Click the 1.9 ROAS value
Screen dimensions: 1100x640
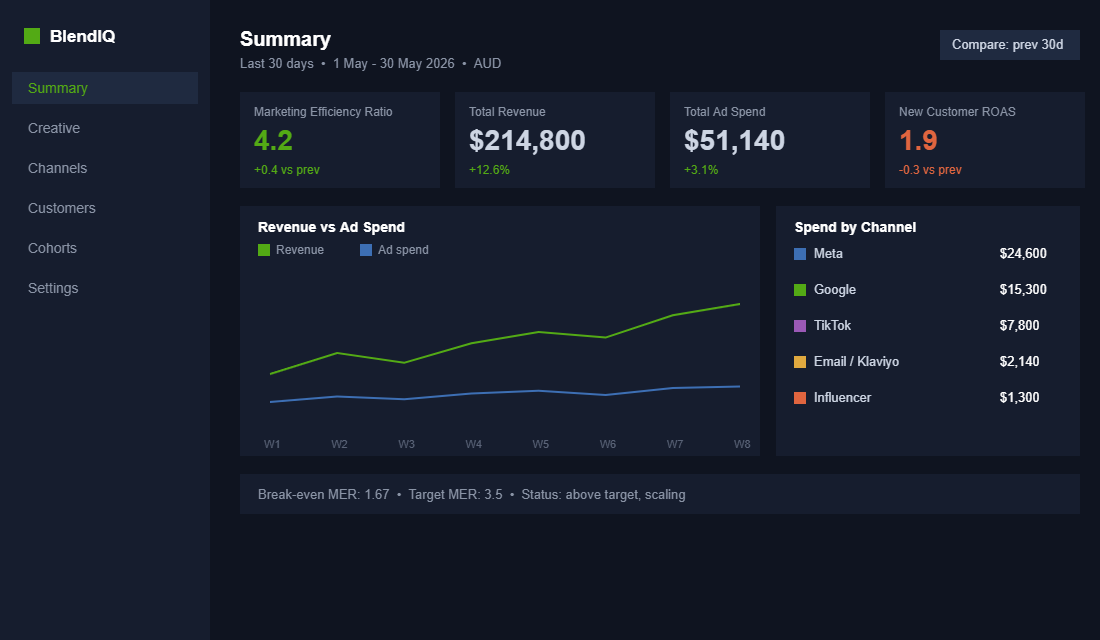918,140
